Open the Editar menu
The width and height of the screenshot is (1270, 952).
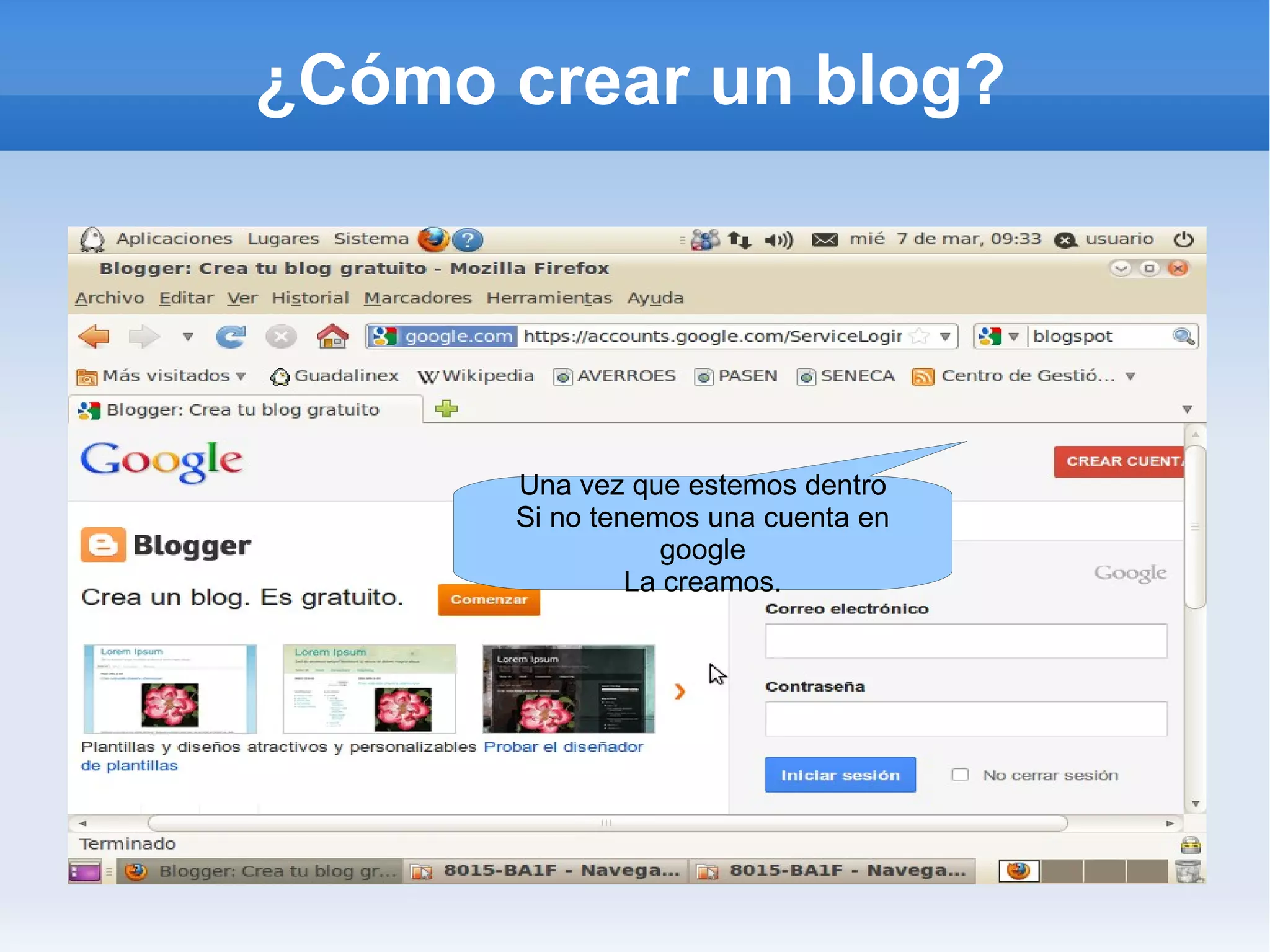click(186, 298)
